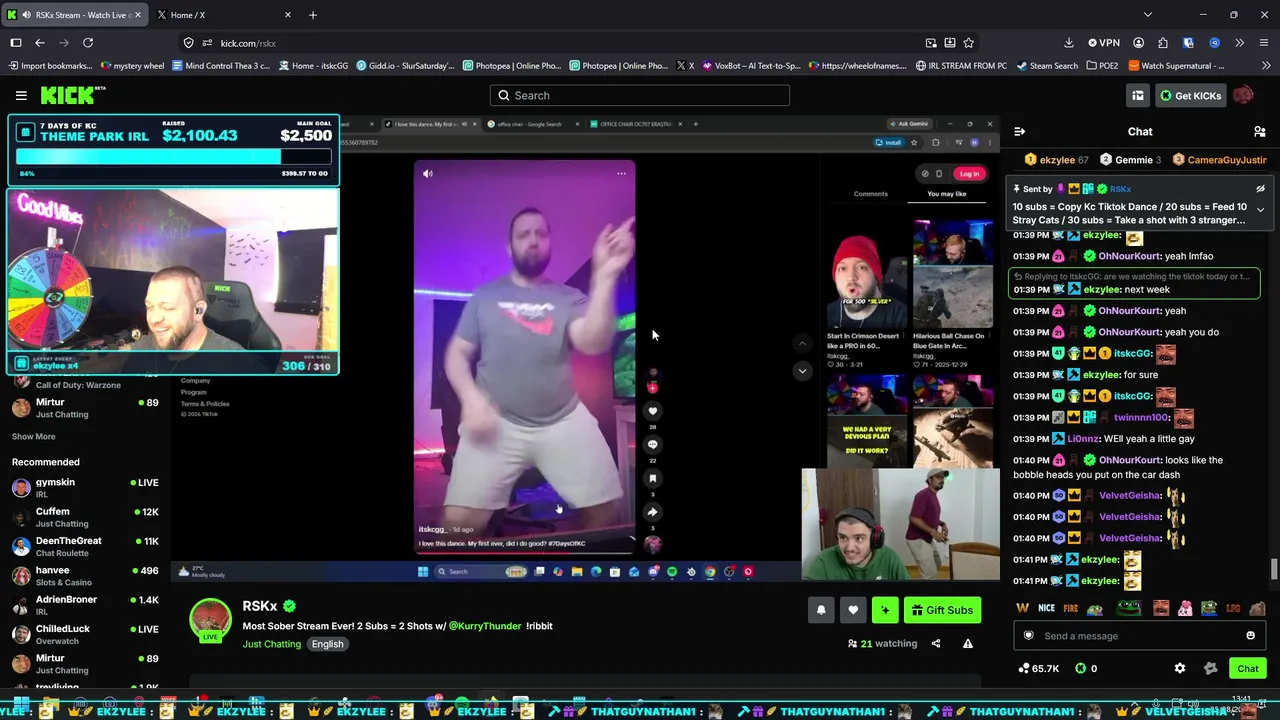
Task: Click the green subscribe plus button
Action: coord(885,610)
